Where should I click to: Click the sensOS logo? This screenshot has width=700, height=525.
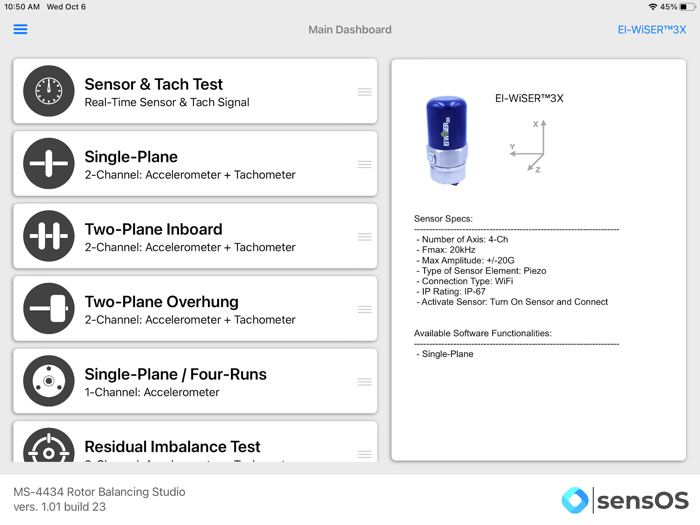pos(624,500)
